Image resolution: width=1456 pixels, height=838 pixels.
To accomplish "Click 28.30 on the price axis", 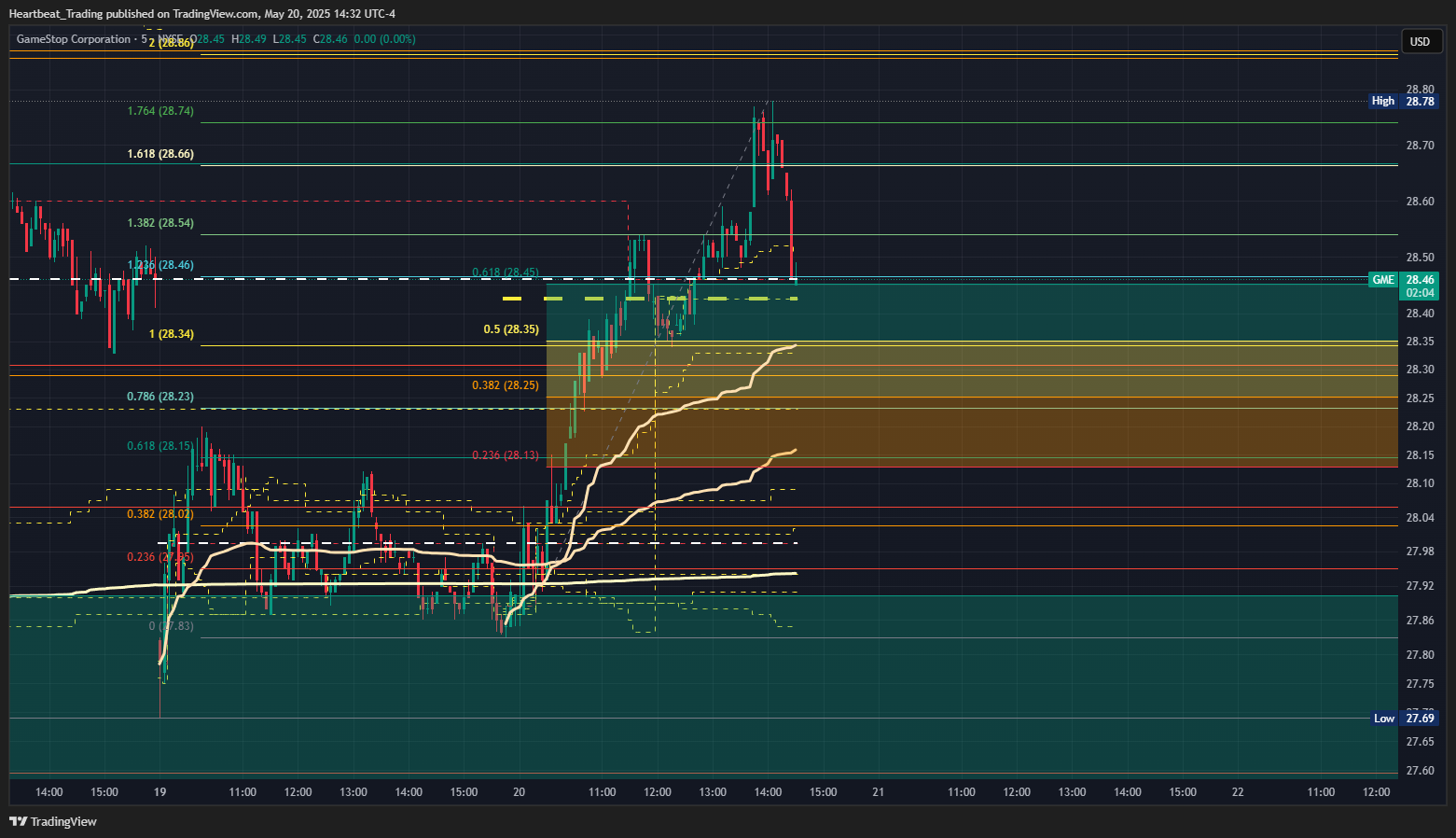I will tap(1420, 370).
